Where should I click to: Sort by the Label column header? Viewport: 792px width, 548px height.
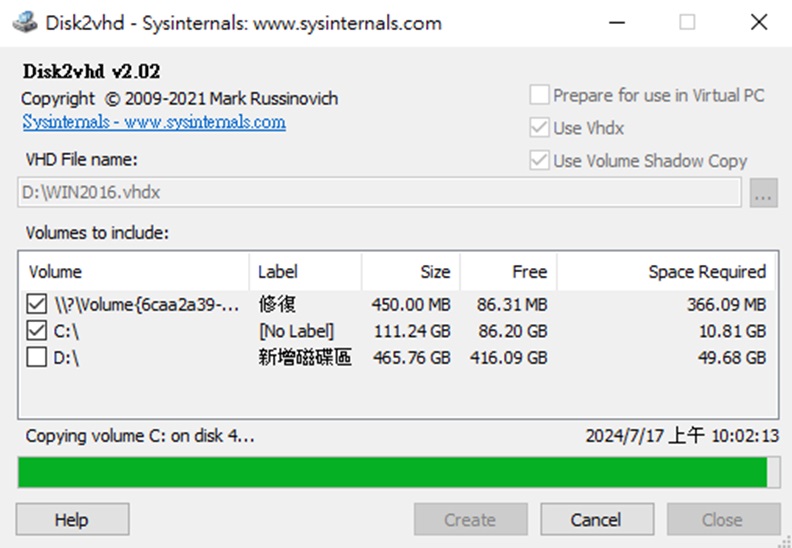306,272
